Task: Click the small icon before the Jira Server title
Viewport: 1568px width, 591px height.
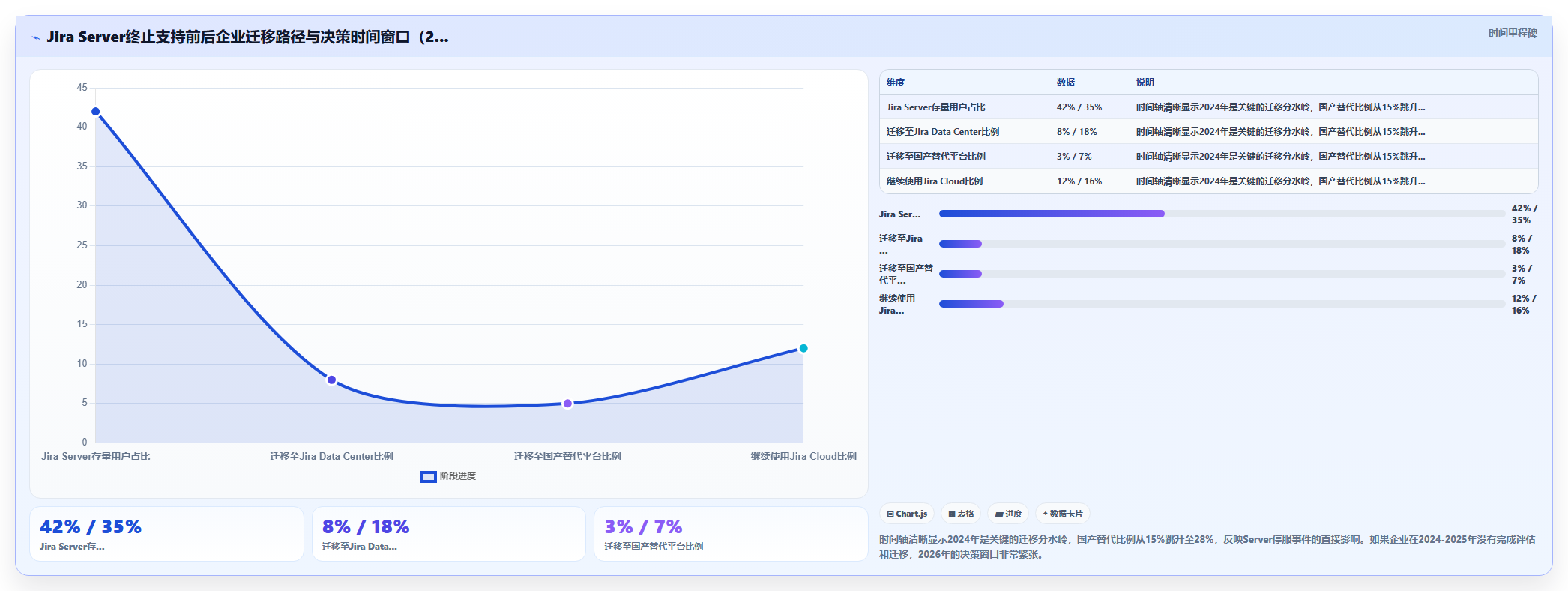Action: pos(35,37)
